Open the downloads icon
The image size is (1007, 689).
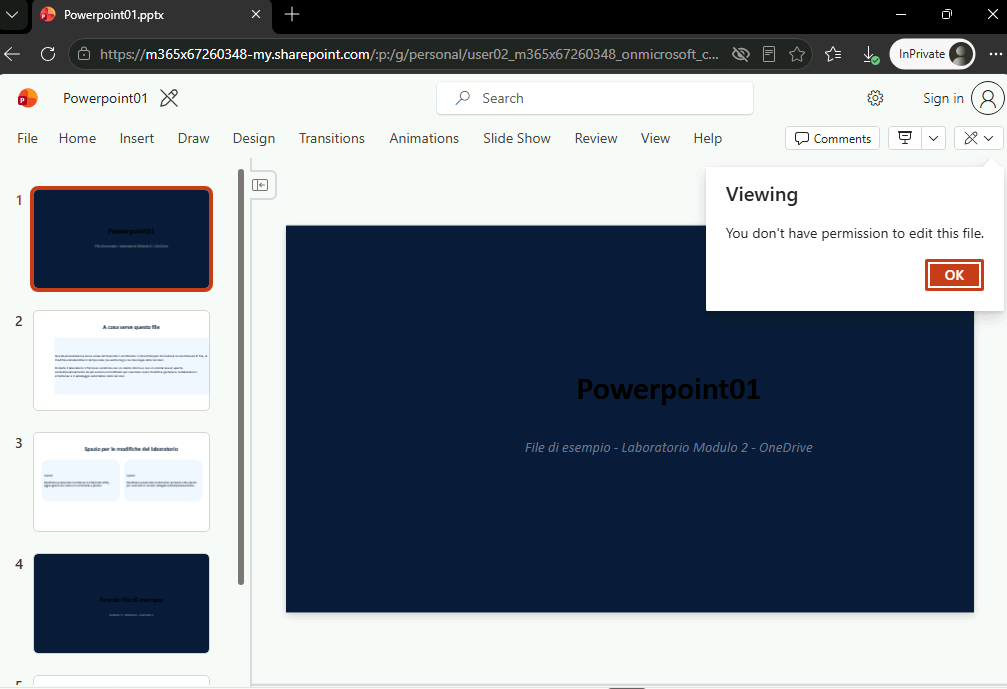(x=870, y=55)
